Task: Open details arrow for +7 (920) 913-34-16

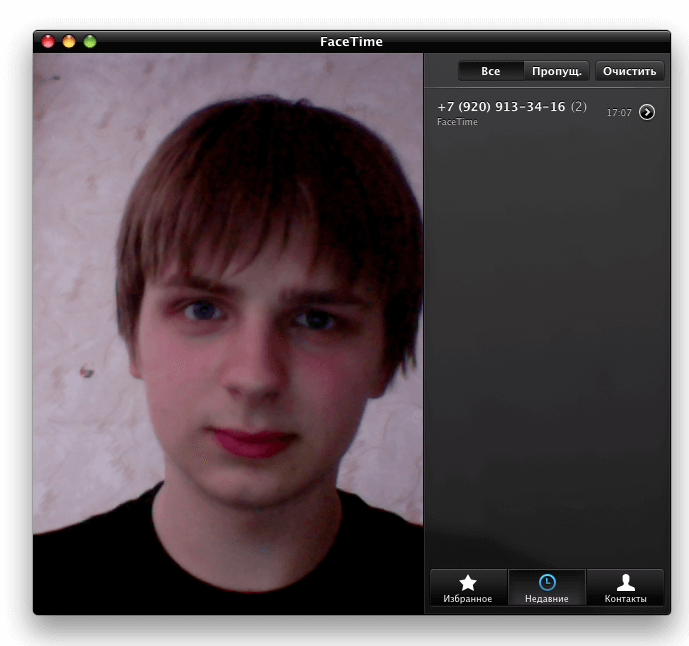Action: point(647,112)
